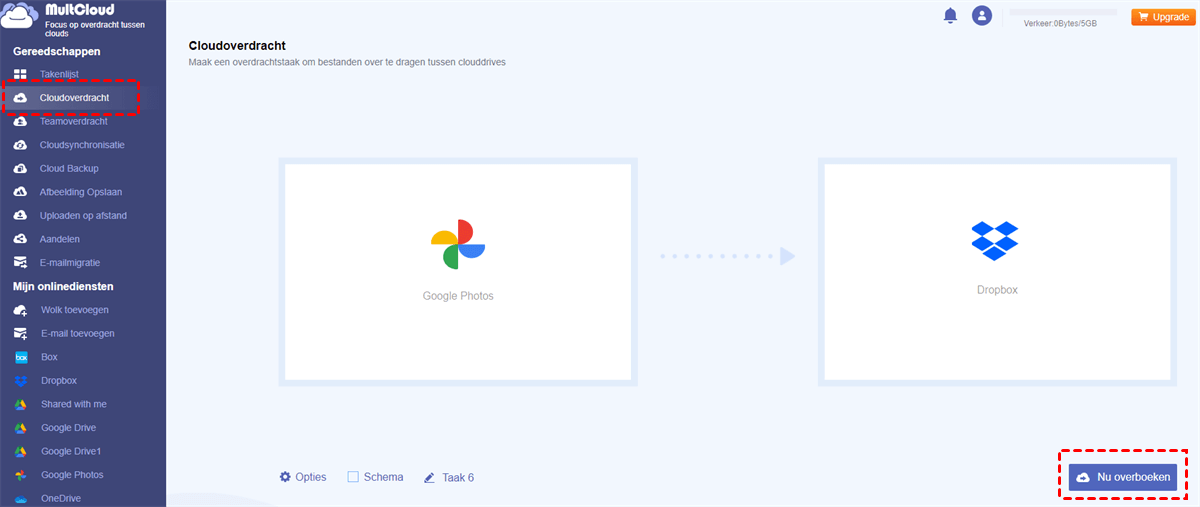1200x507 pixels.
Task: Enable the Schema checkbox
Action: coord(353,477)
